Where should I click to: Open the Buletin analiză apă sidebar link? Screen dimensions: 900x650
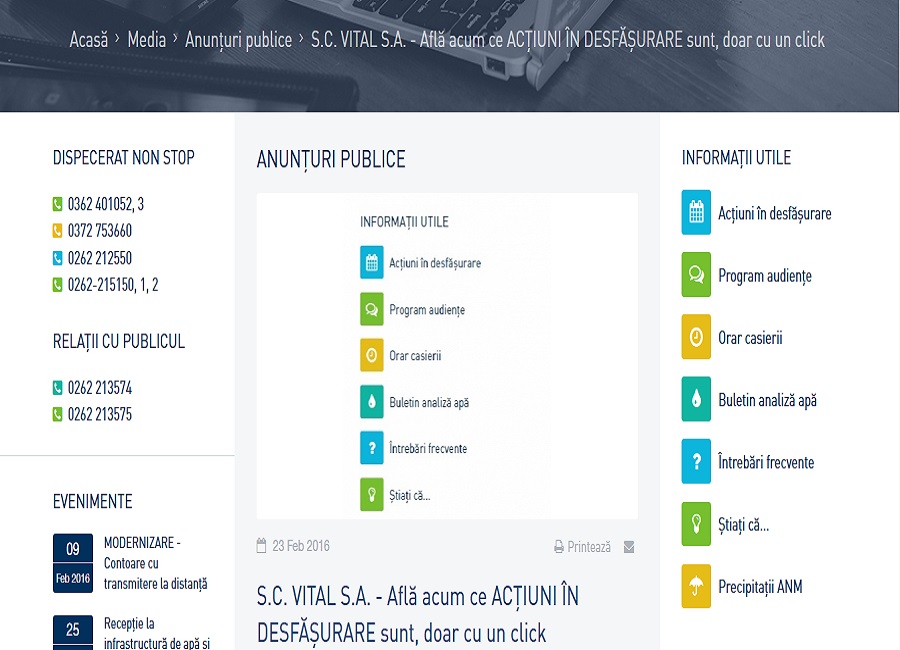point(767,400)
